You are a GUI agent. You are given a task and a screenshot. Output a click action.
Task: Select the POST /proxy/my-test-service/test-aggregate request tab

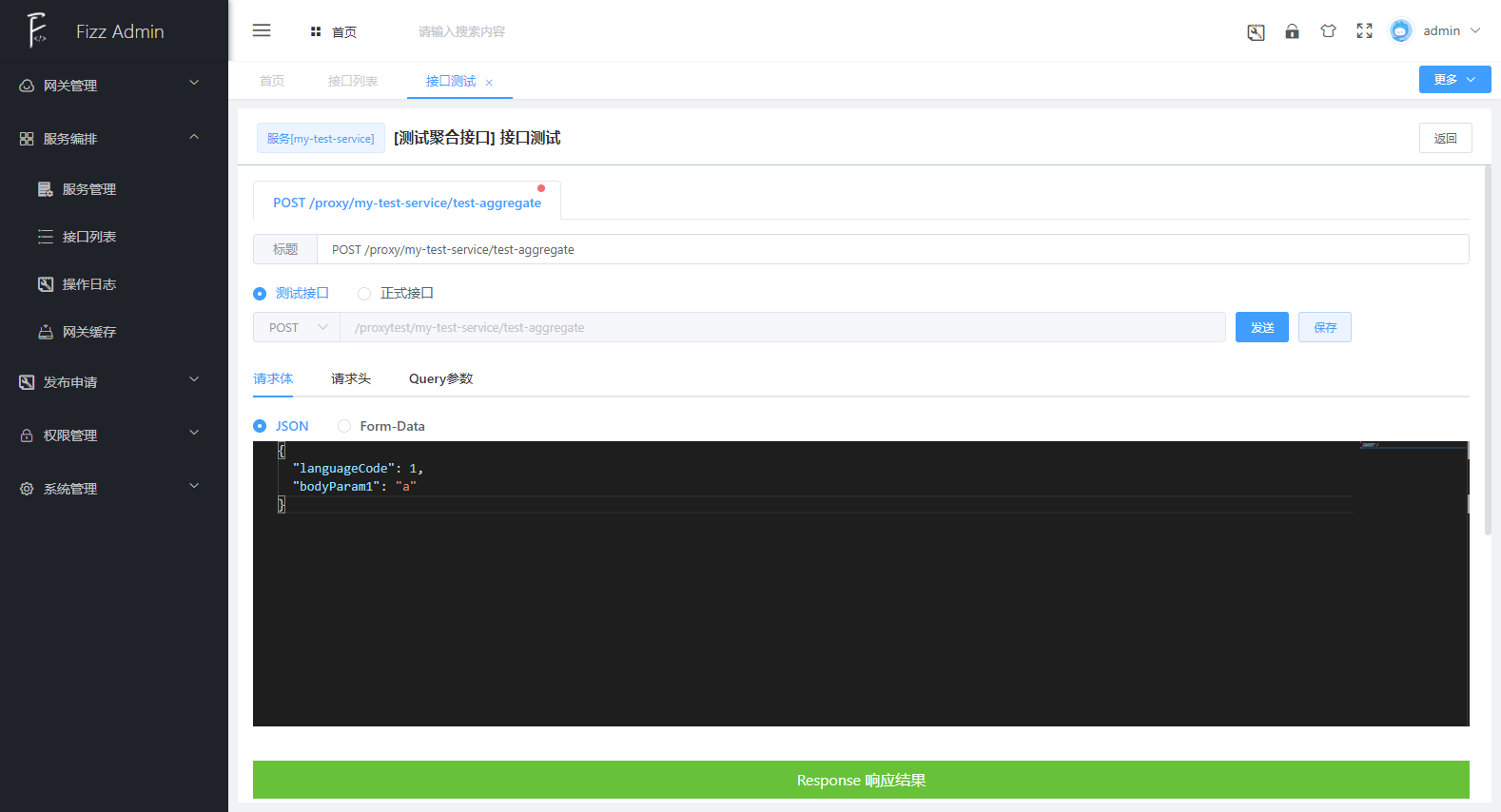407,203
